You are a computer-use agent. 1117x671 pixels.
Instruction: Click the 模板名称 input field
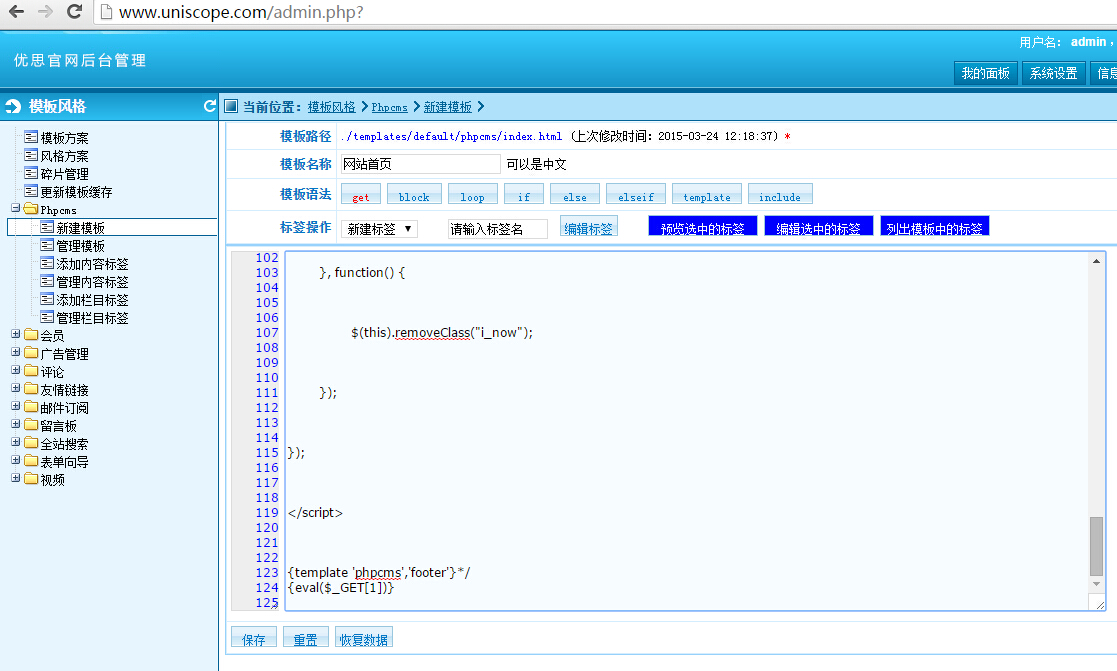point(420,164)
